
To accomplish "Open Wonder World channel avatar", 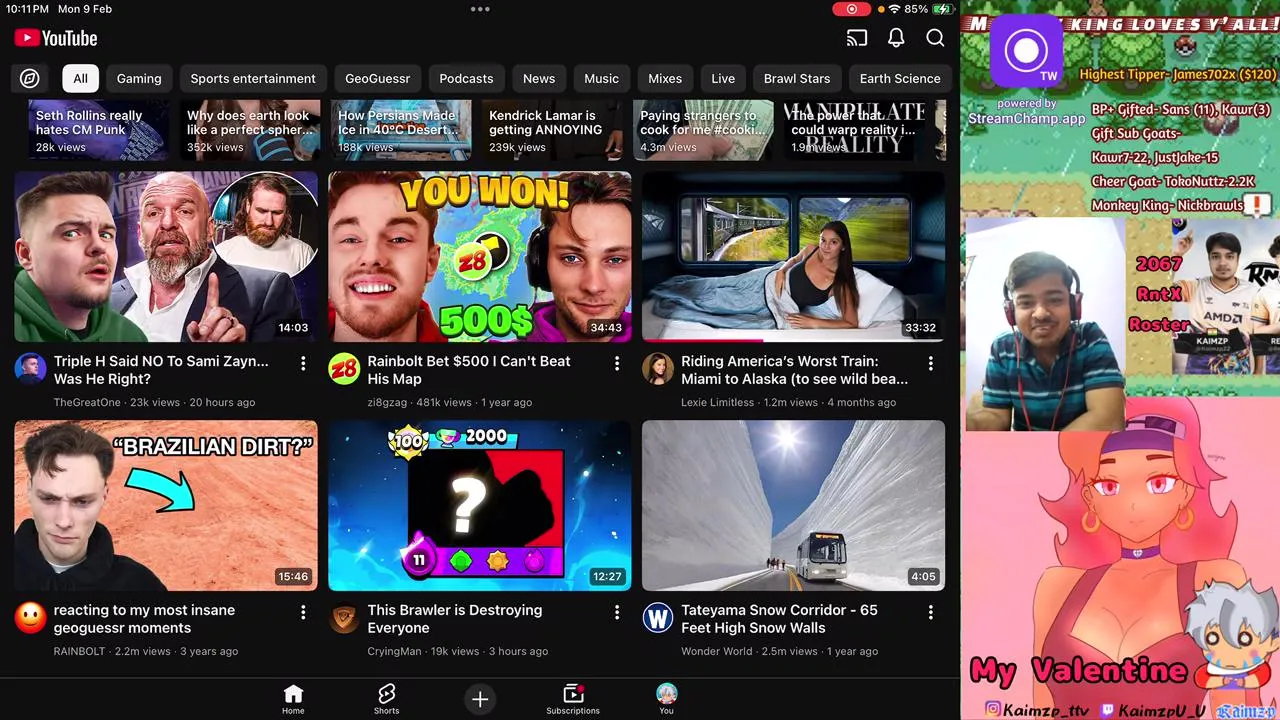I will 658,618.
